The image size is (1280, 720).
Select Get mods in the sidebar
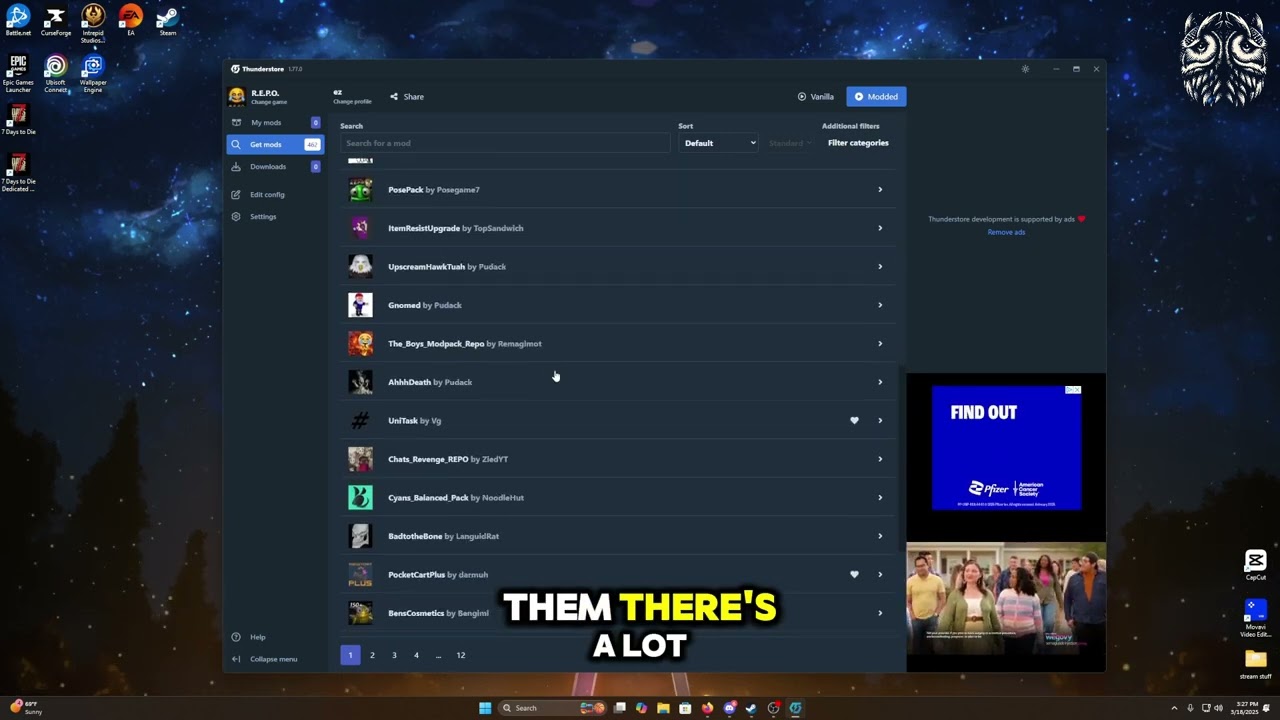pos(275,145)
